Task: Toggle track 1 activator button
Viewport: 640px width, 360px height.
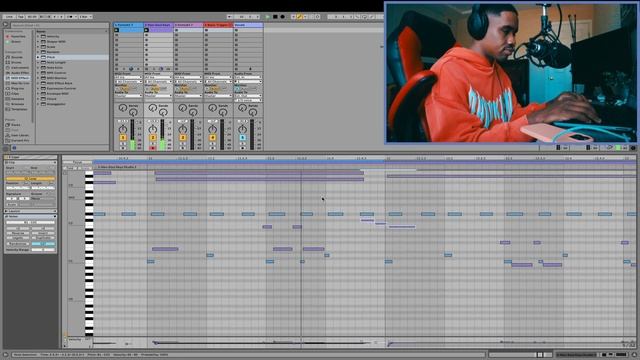Action: (x=123, y=138)
